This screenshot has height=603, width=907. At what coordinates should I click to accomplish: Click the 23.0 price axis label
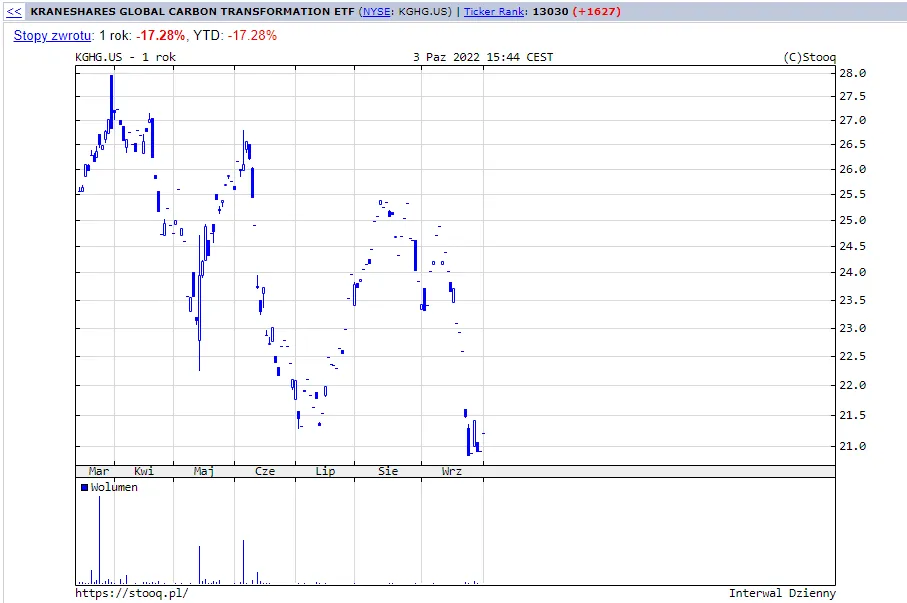coord(853,328)
